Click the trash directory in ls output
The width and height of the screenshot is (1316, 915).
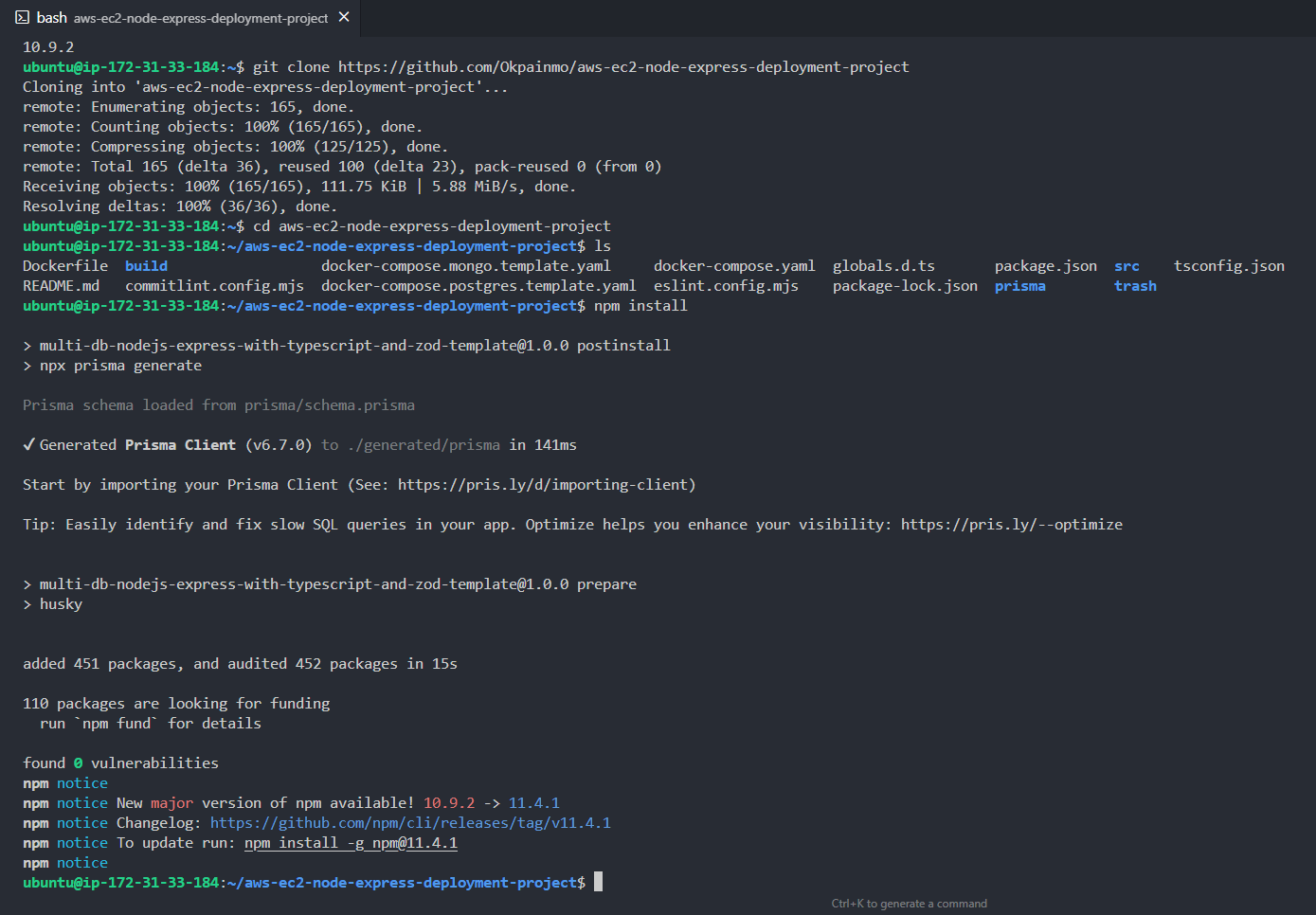click(x=1135, y=286)
